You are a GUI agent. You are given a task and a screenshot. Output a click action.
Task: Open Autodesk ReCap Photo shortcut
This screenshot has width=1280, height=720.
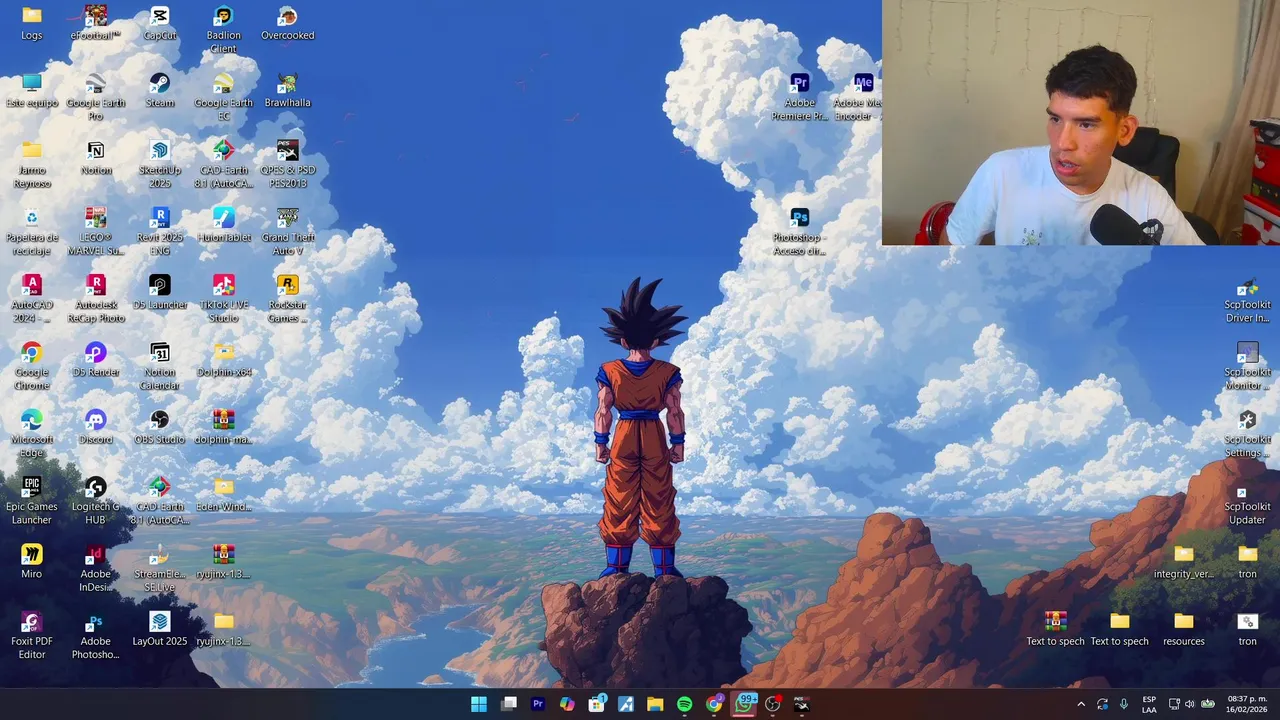tap(96, 298)
